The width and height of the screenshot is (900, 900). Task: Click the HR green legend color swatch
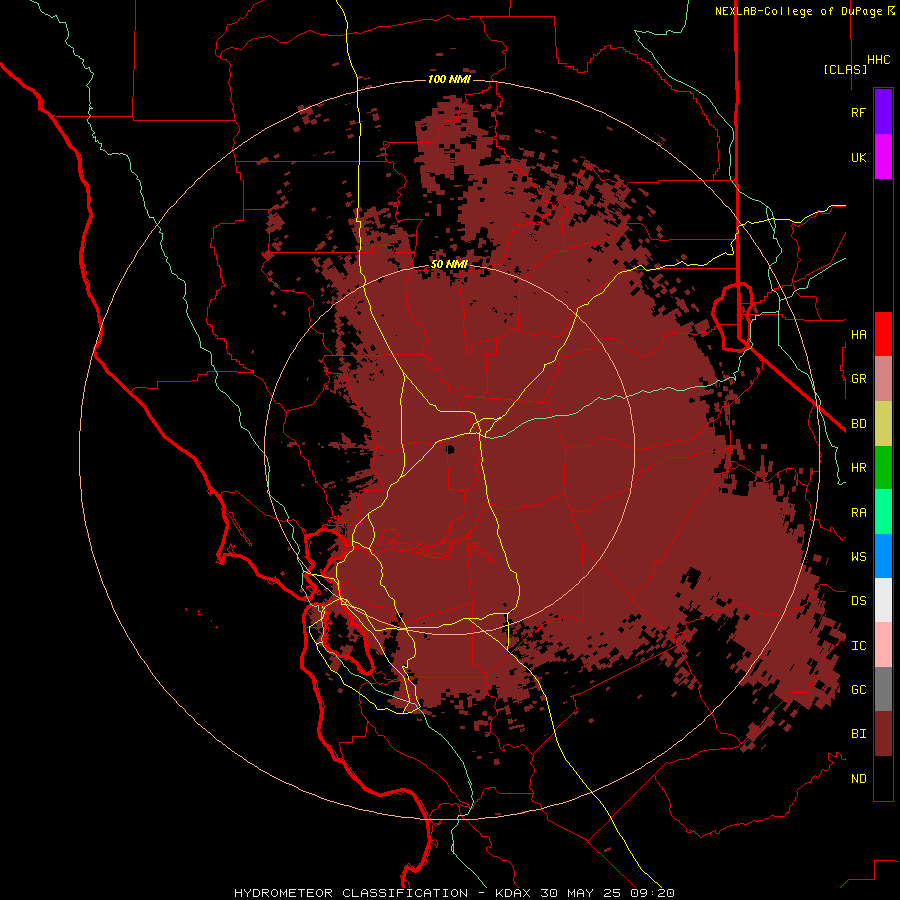click(x=883, y=467)
